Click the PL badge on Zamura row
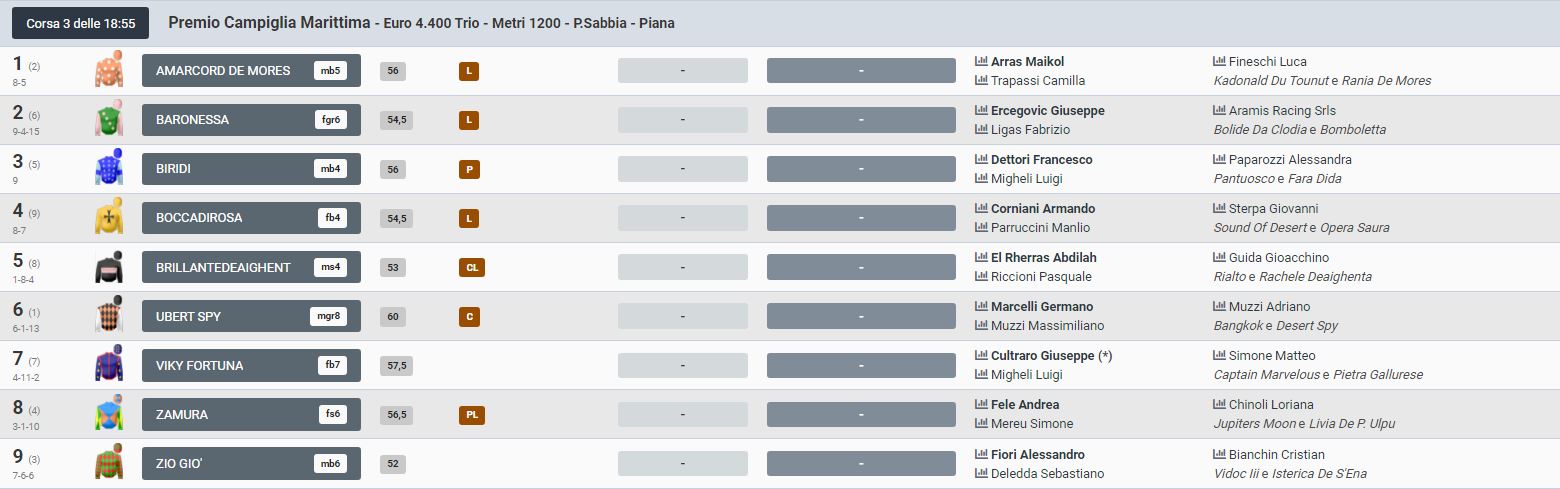Image resolution: width=1560 pixels, height=489 pixels. 471,414
